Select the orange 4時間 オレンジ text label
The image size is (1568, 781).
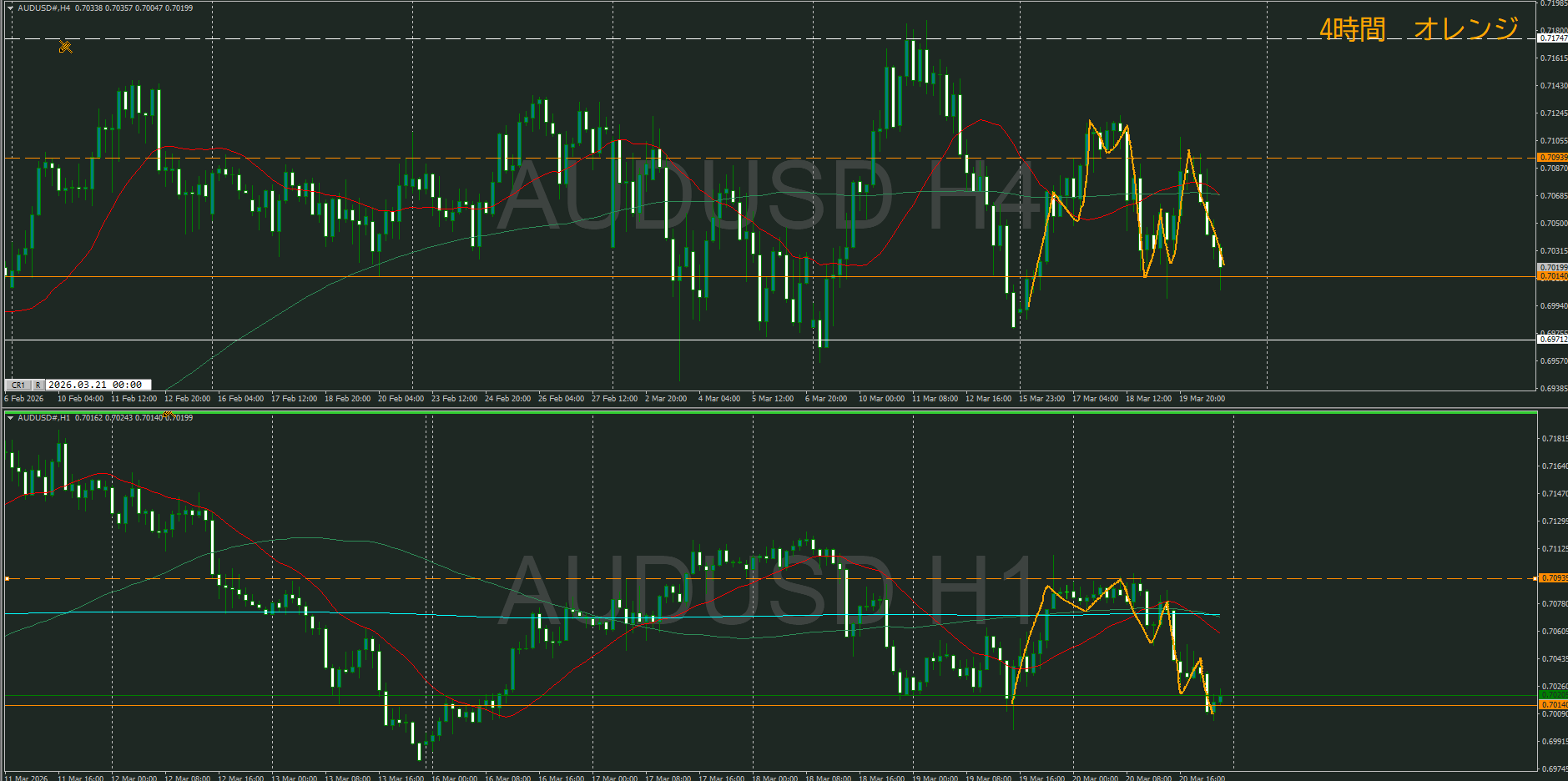pos(1418,29)
